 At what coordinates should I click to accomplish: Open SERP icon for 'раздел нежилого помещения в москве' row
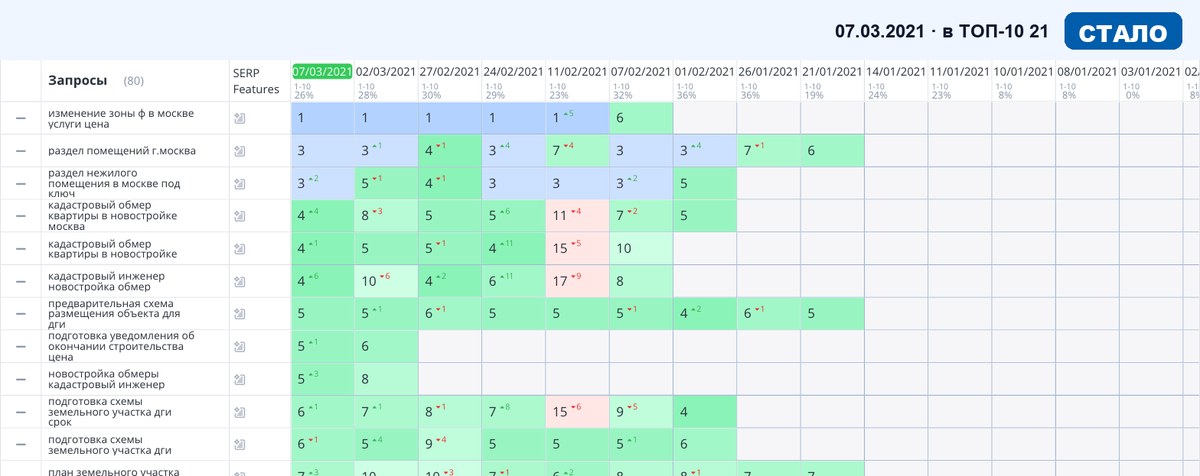[239, 184]
